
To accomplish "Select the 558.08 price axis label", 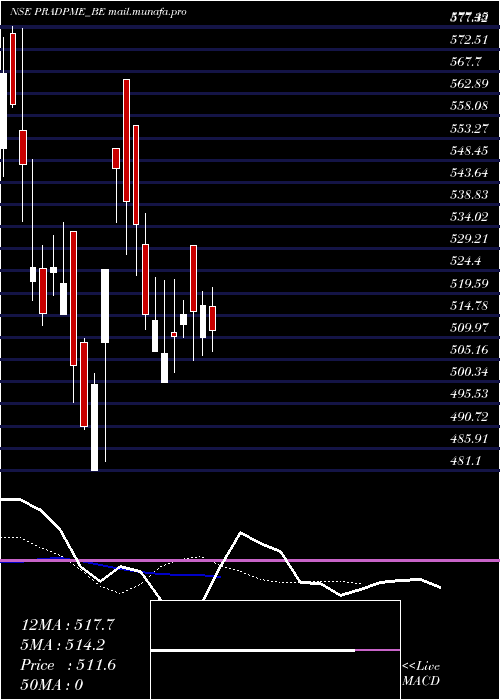I will pyautogui.click(x=468, y=106).
